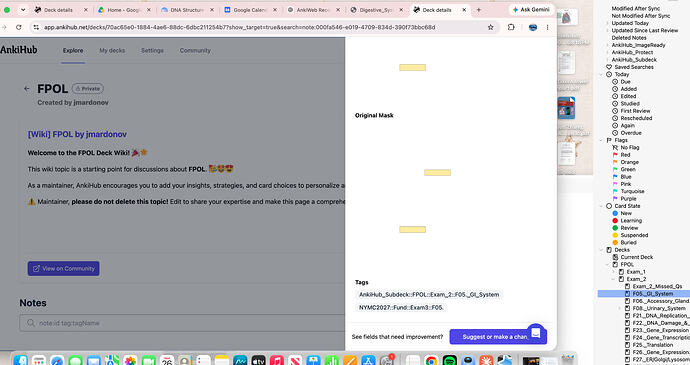Filter by Learning card state
Image resolution: width=690 pixels, height=365 pixels.
(631, 221)
